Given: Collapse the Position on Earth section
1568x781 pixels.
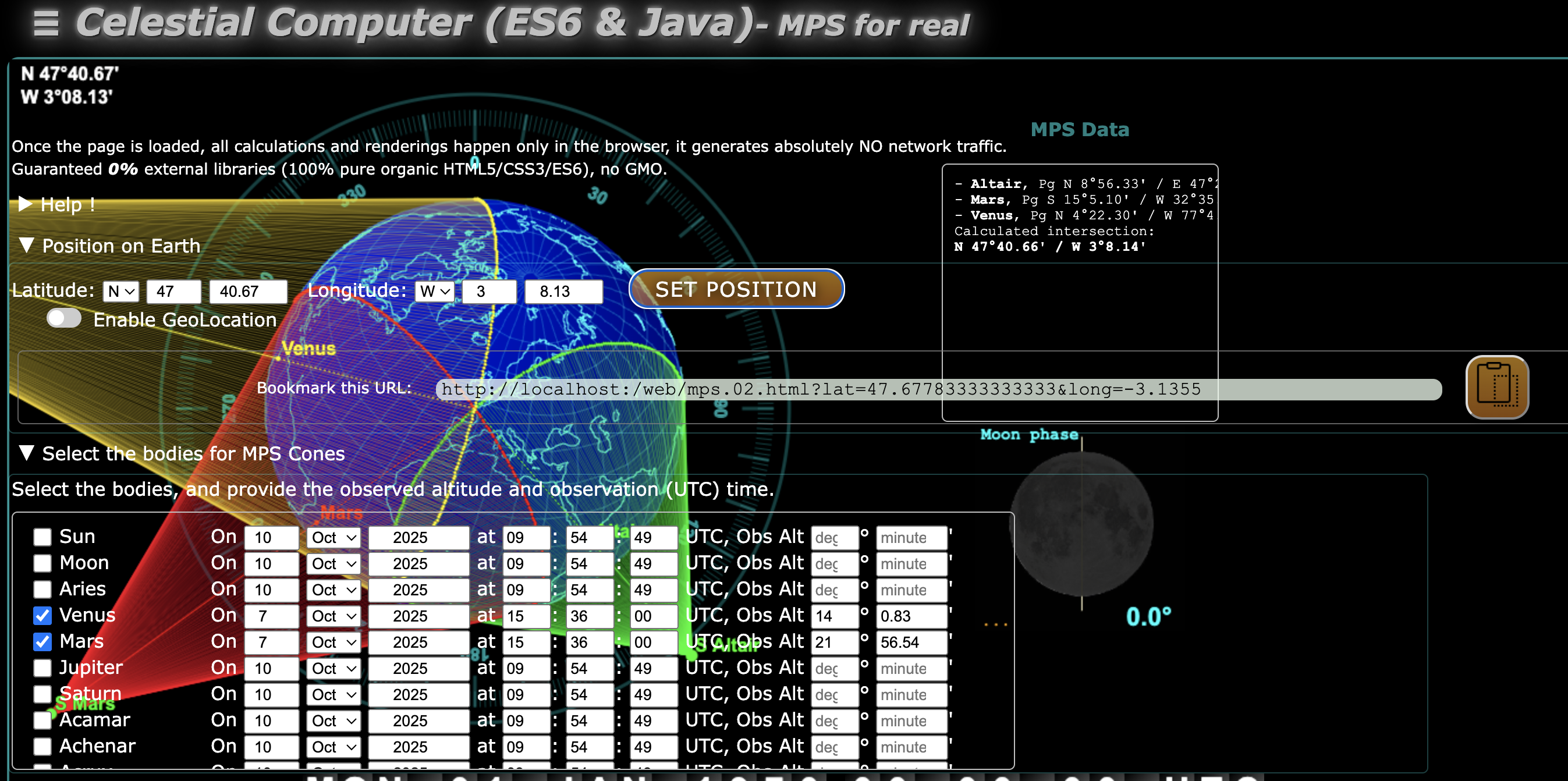Looking at the screenshot, I should 26,246.
